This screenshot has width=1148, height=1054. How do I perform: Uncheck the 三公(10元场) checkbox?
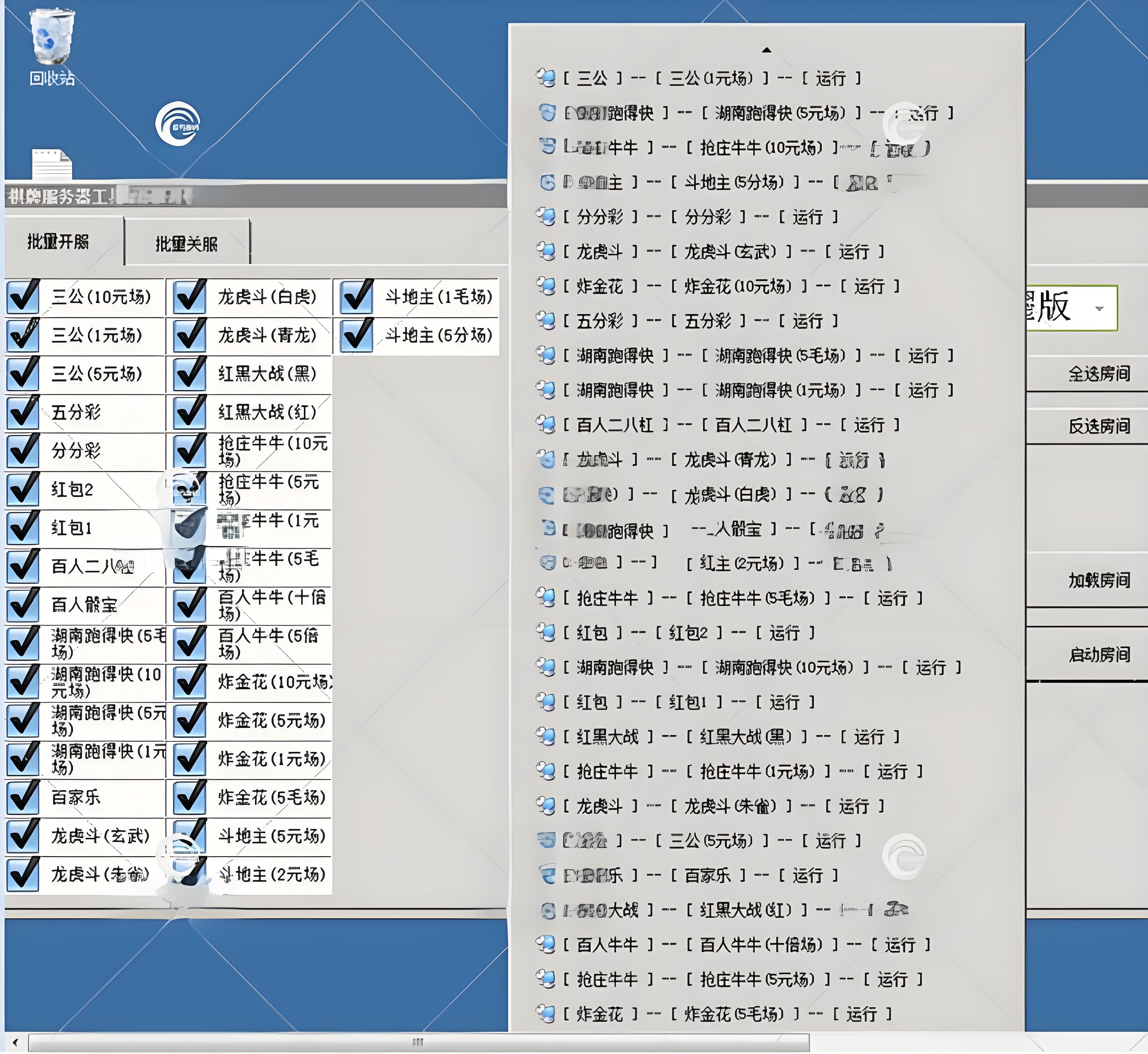23,297
